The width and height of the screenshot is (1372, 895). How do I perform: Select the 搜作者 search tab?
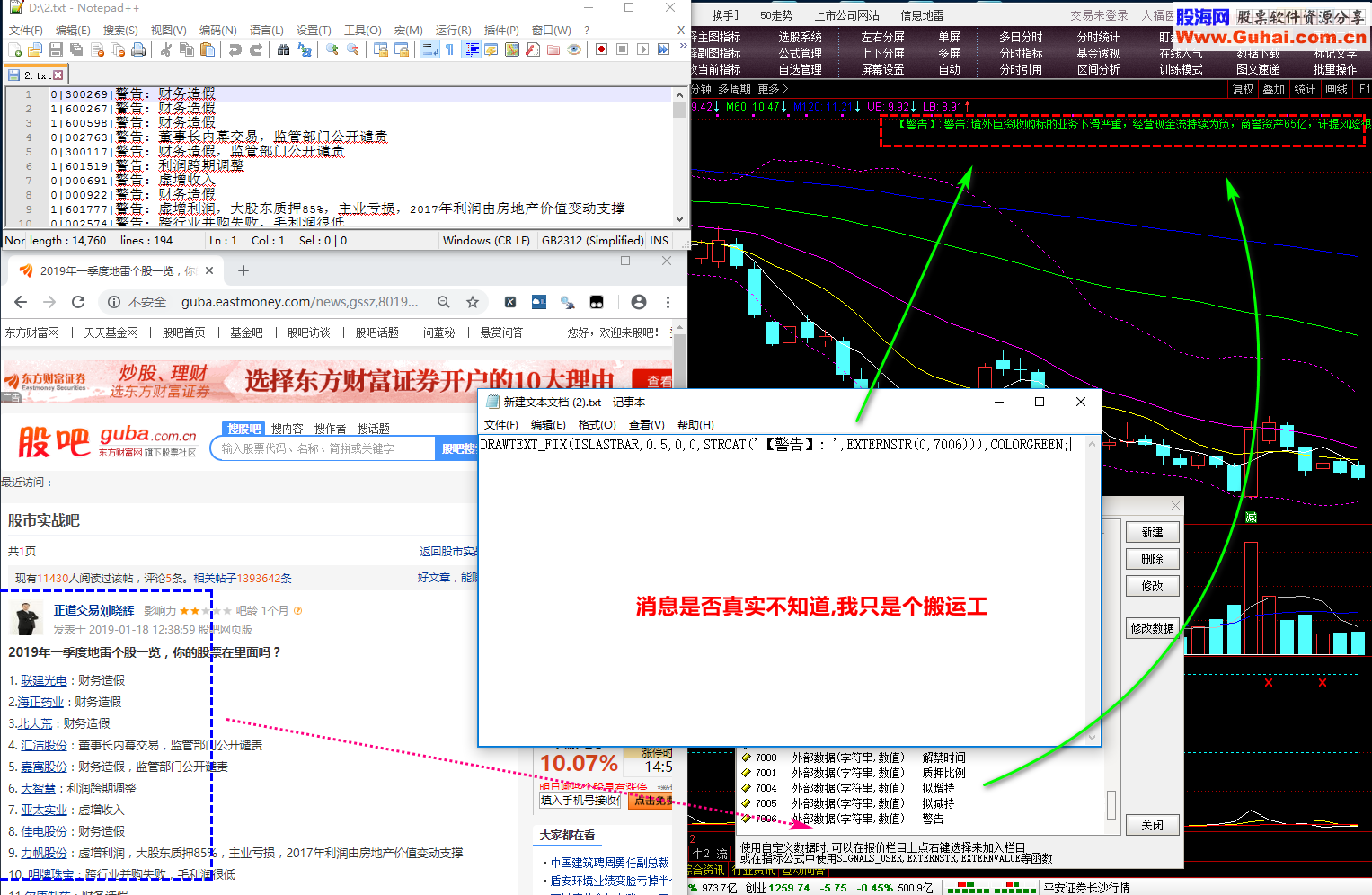point(330,429)
